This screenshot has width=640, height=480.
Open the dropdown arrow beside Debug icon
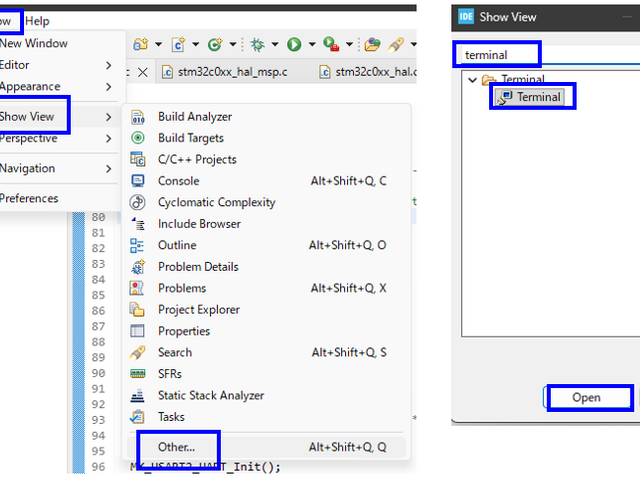coord(273,44)
